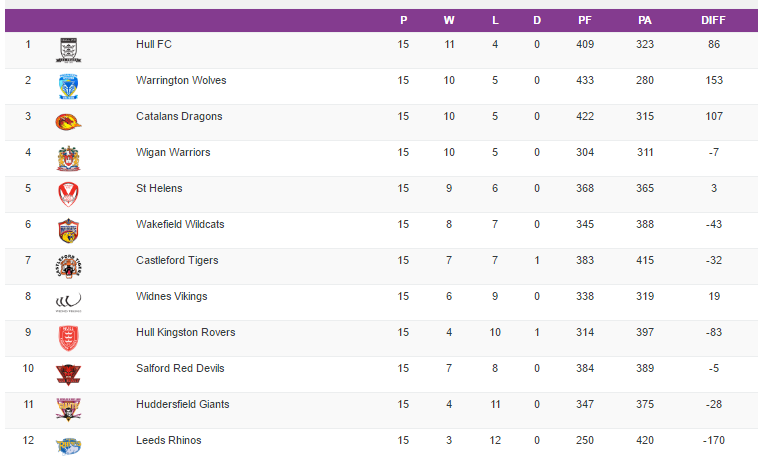Click the Hull Kingston Rovers logo

pos(68,338)
